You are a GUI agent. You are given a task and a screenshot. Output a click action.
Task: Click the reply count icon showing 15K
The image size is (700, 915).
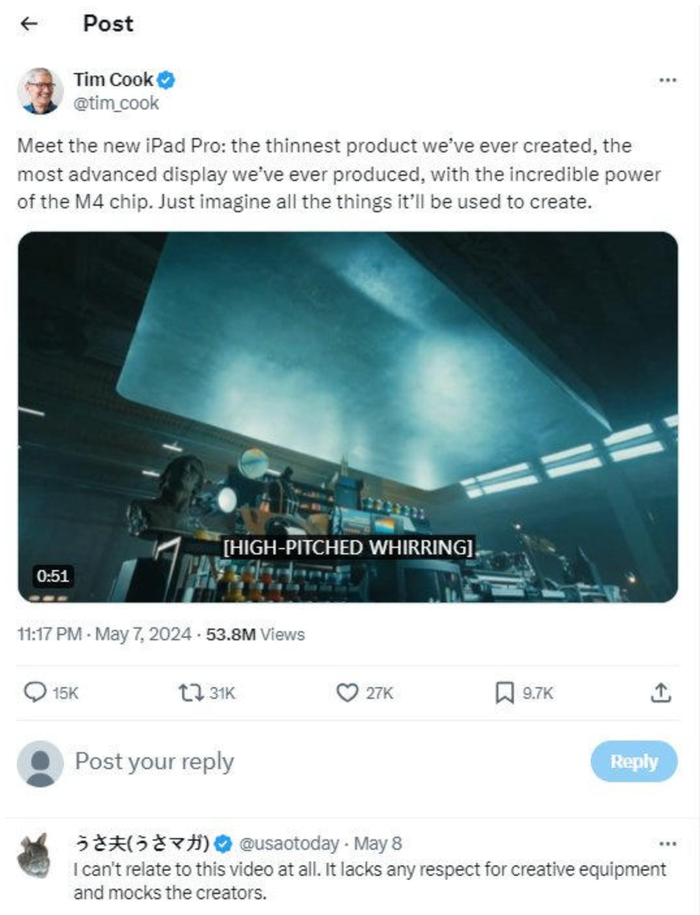[35, 692]
